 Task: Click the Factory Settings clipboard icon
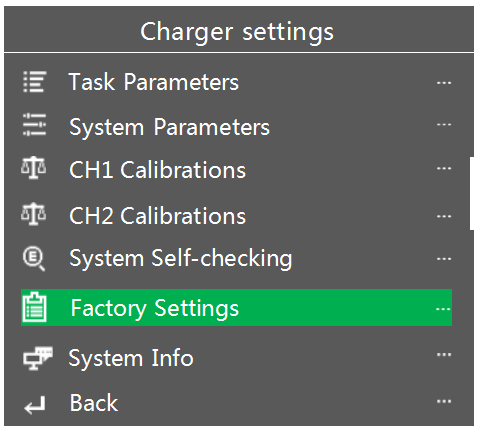click(x=34, y=307)
